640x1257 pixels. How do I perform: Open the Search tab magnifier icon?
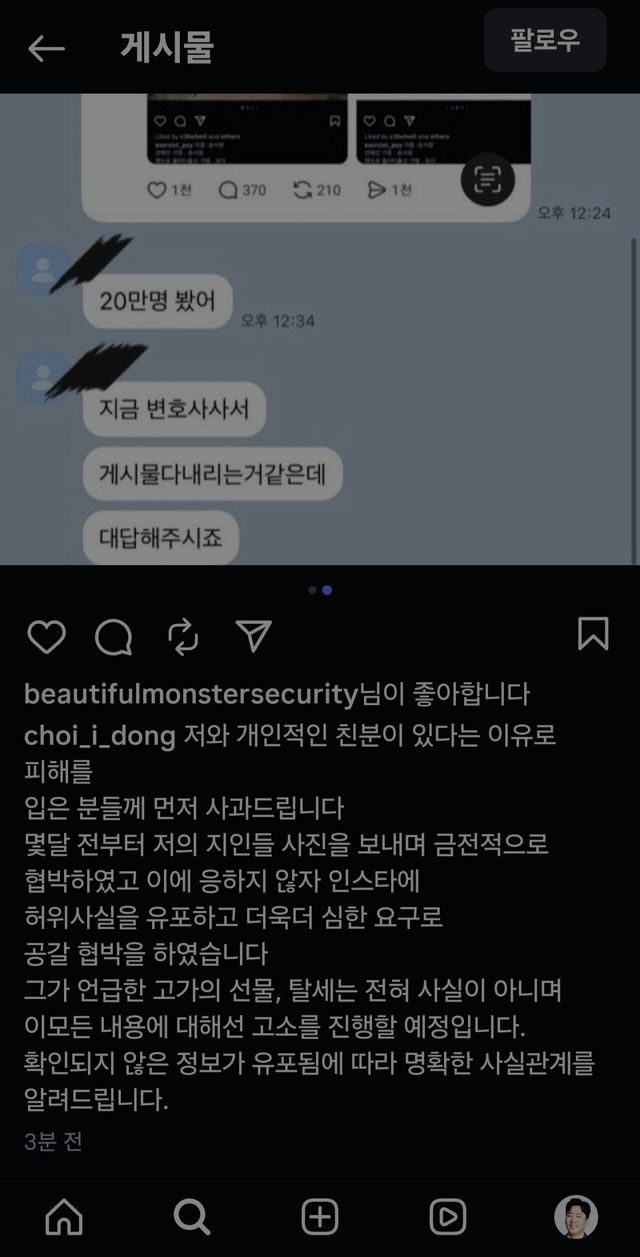tap(192, 1217)
